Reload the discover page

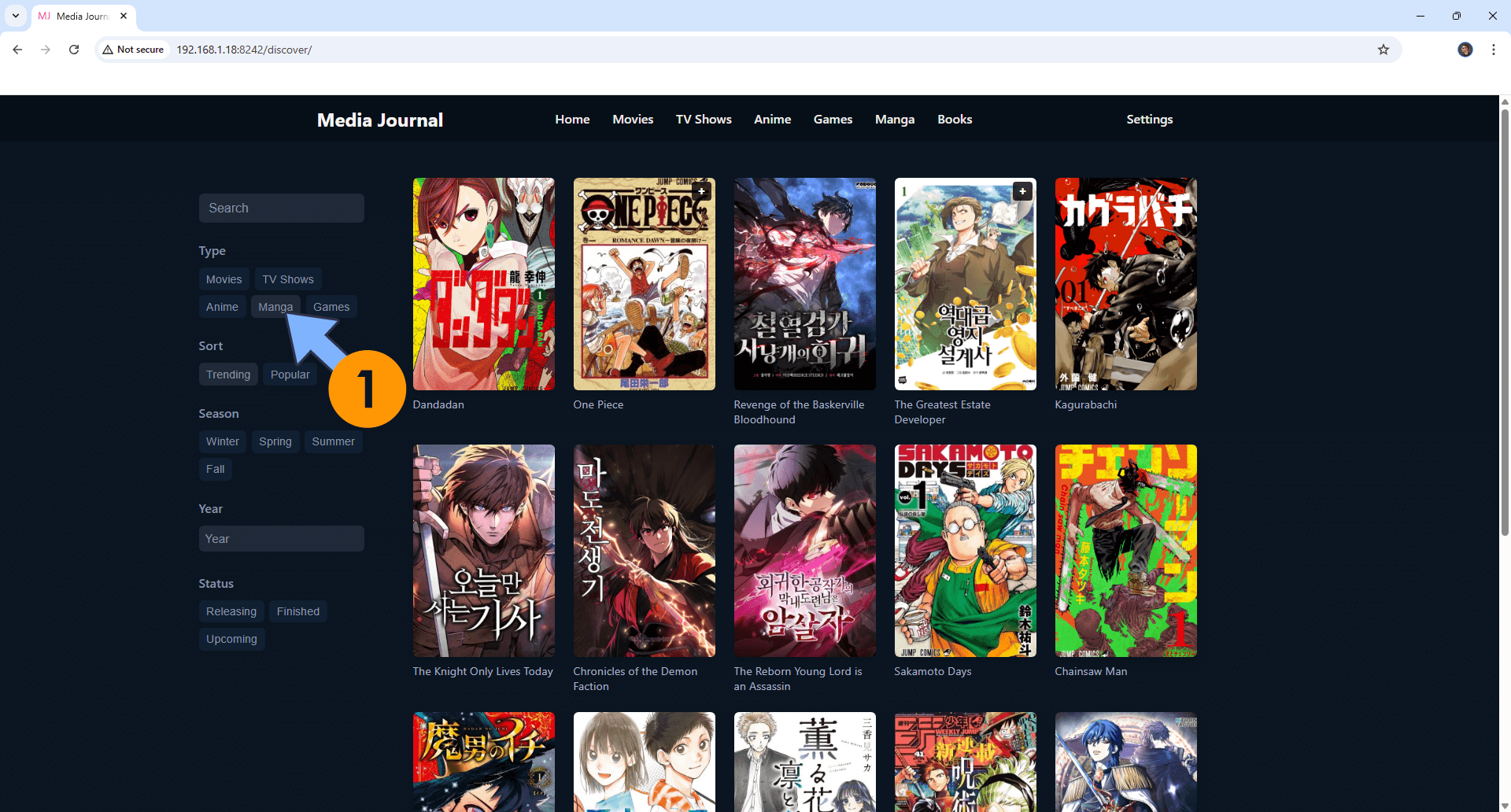point(74,50)
